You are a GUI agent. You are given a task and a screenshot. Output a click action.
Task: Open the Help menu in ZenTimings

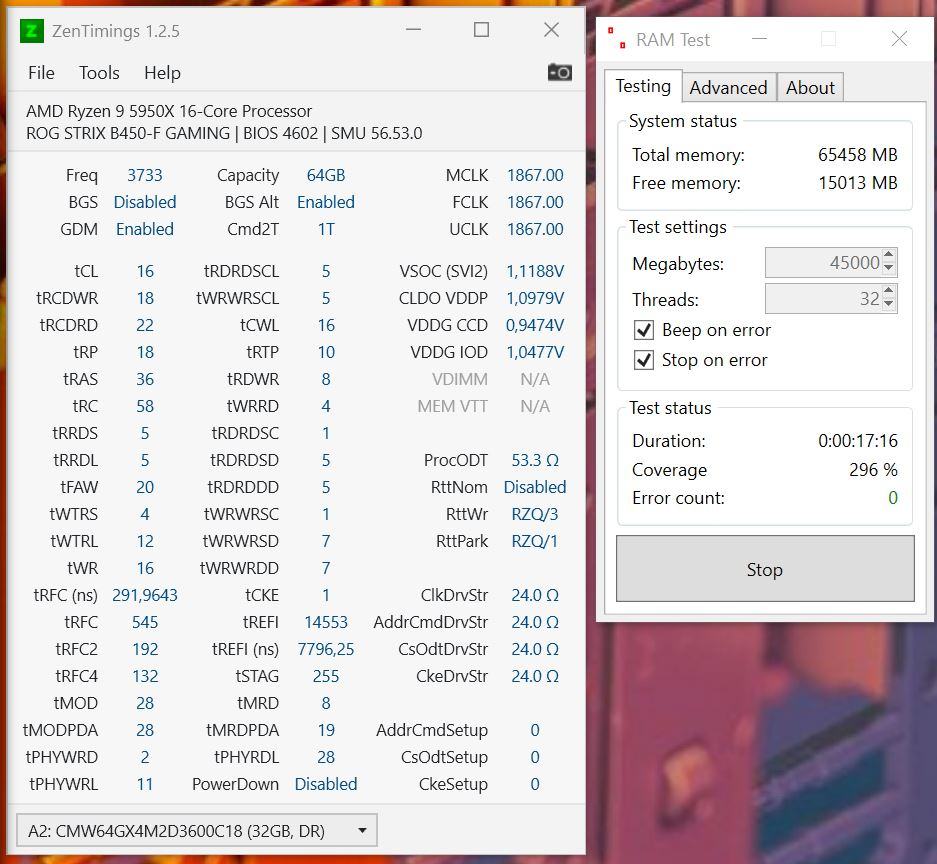162,73
